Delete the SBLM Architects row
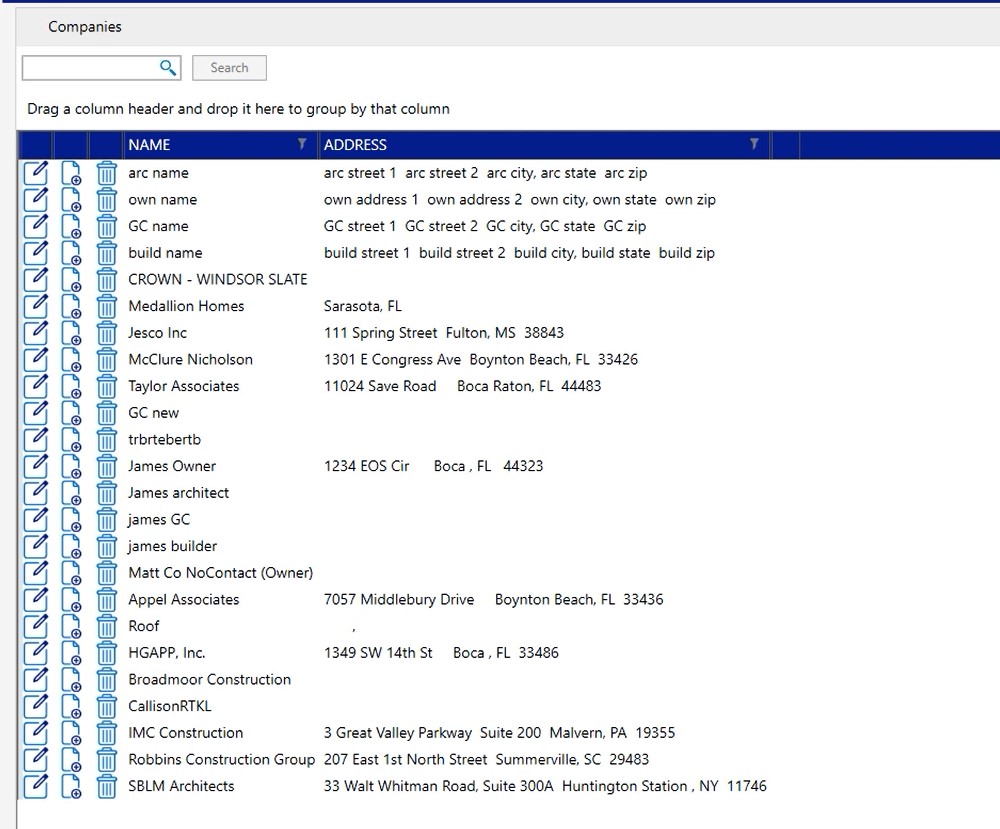1000x829 pixels. (107, 787)
